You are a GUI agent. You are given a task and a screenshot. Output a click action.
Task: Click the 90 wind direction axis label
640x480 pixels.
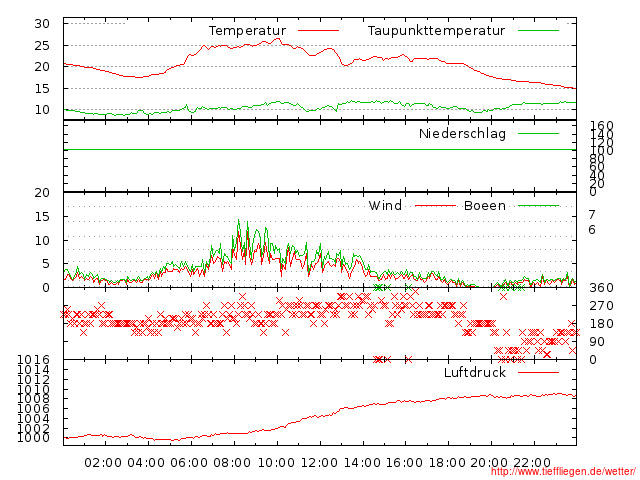coord(596,342)
